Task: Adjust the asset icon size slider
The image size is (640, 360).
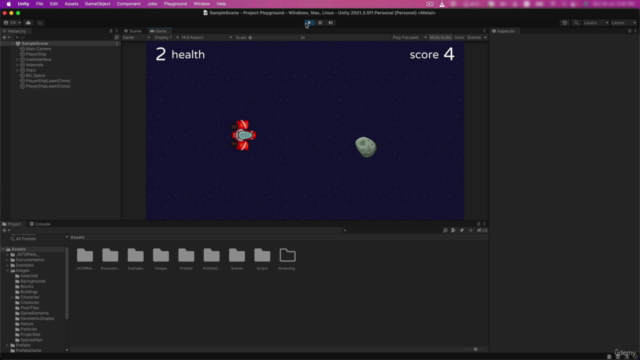Action: click(475, 349)
